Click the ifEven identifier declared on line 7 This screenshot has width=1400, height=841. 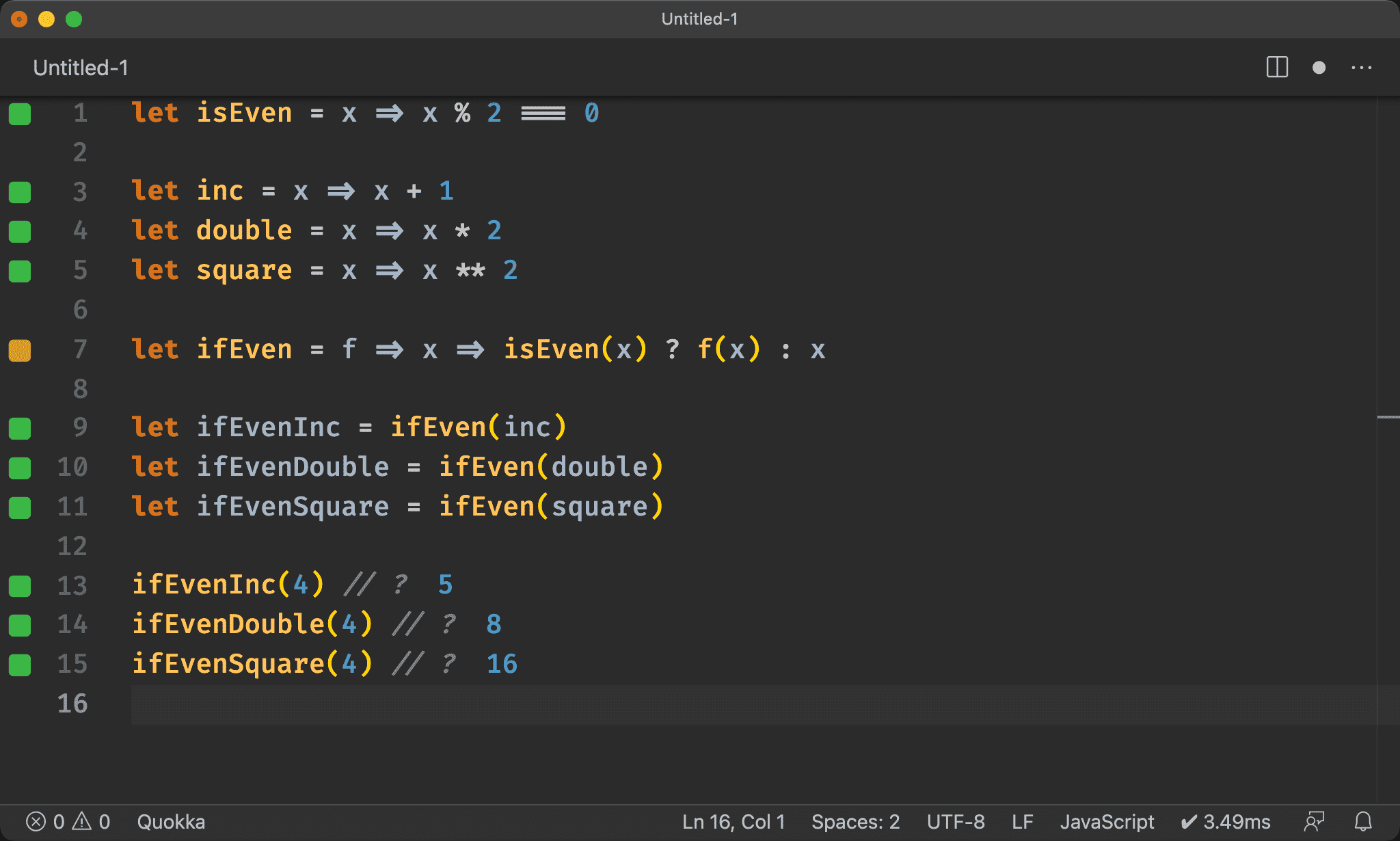(x=244, y=349)
